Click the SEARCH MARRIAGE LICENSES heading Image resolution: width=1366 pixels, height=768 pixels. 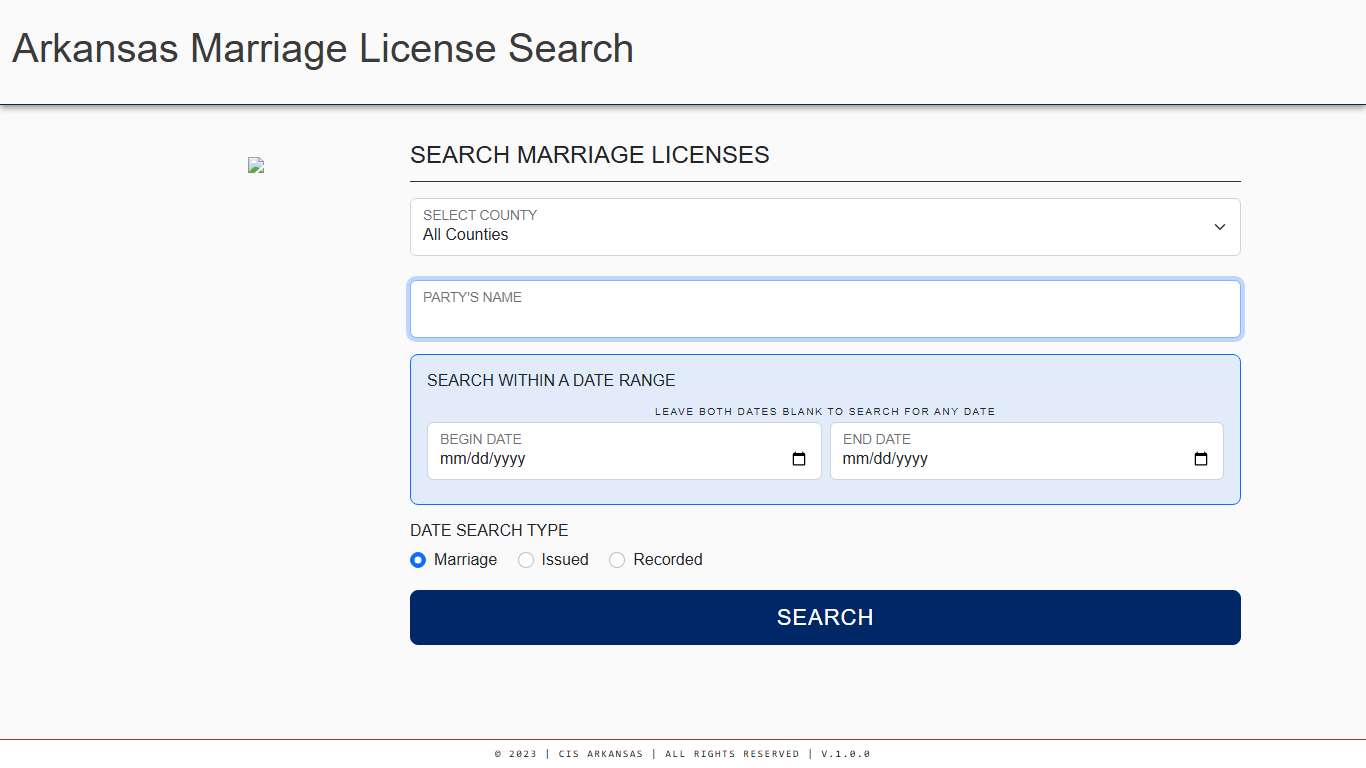589,155
